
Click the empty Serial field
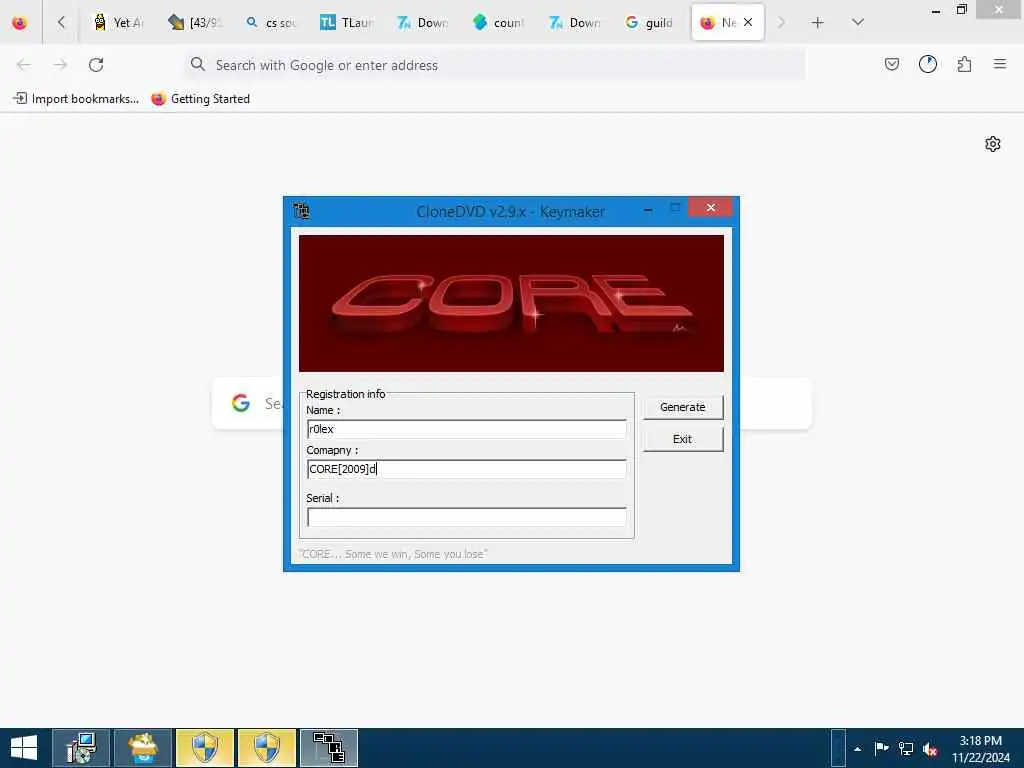[x=466, y=517]
